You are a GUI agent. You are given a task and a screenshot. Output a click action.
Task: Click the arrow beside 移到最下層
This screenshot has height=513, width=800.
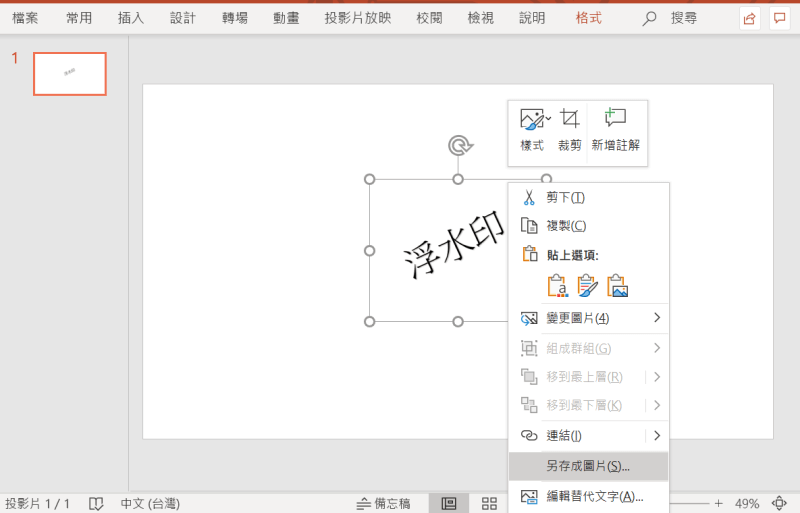657,405
